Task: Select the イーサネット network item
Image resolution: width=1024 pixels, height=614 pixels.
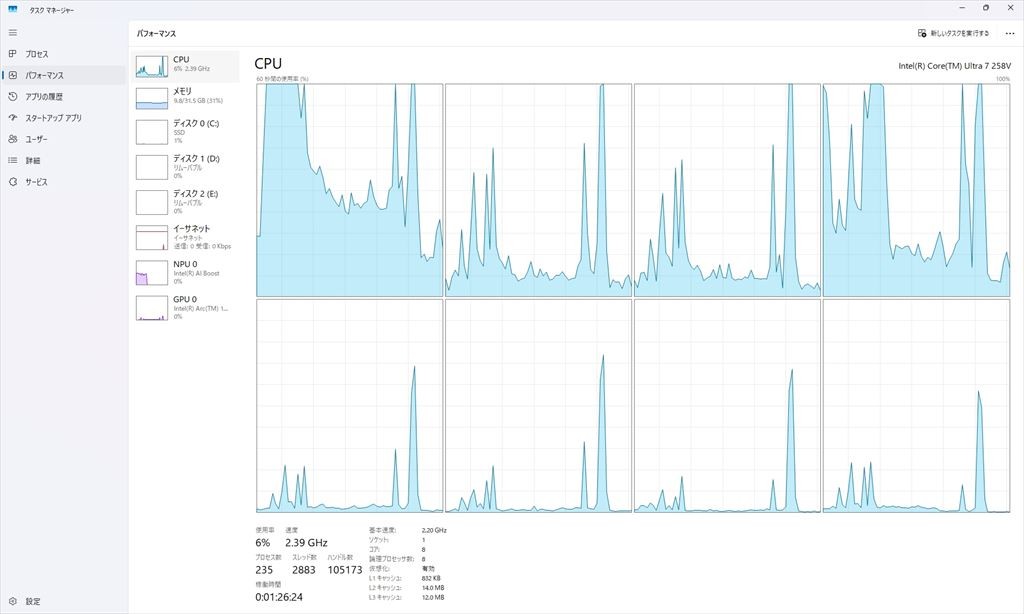Action: click(x=185, y=238)
